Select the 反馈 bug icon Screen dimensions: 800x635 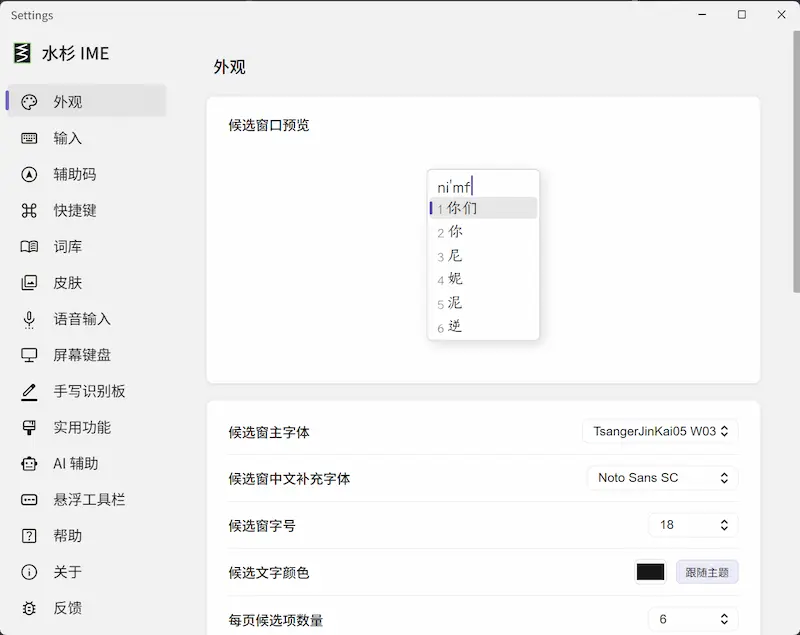pos(29,608)
